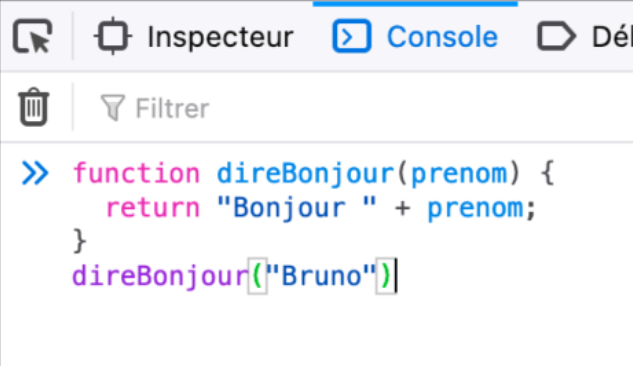Click the return keyword
Screen dimensions: 633x366
153,208
